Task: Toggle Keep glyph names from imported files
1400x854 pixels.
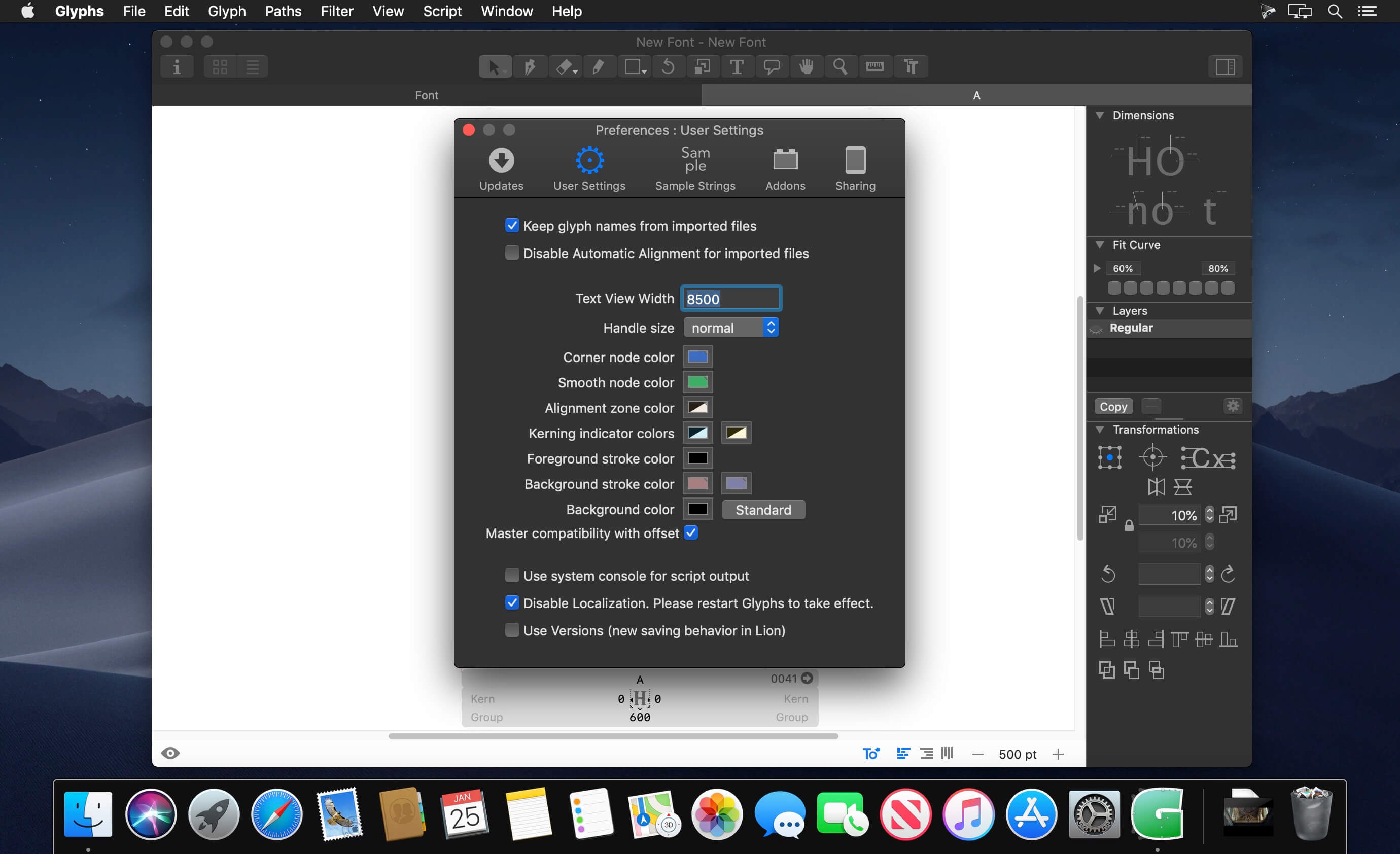Action: pyautogui.click(x=512, y=226)
